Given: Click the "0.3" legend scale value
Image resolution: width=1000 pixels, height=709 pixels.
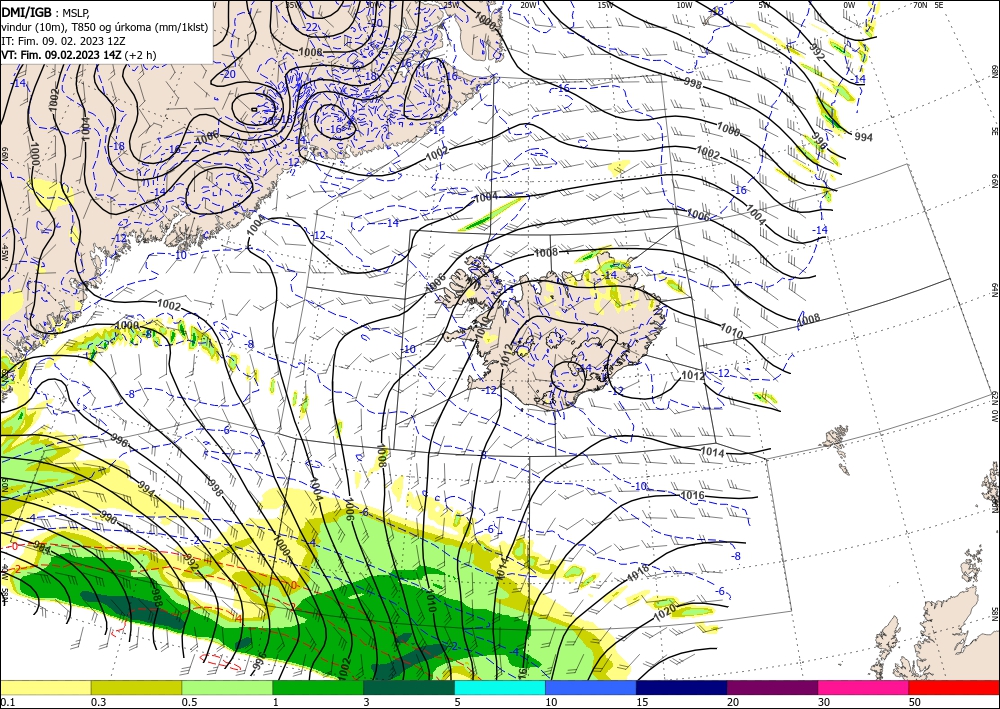Looking at the screenshot, I should point(98,702).
